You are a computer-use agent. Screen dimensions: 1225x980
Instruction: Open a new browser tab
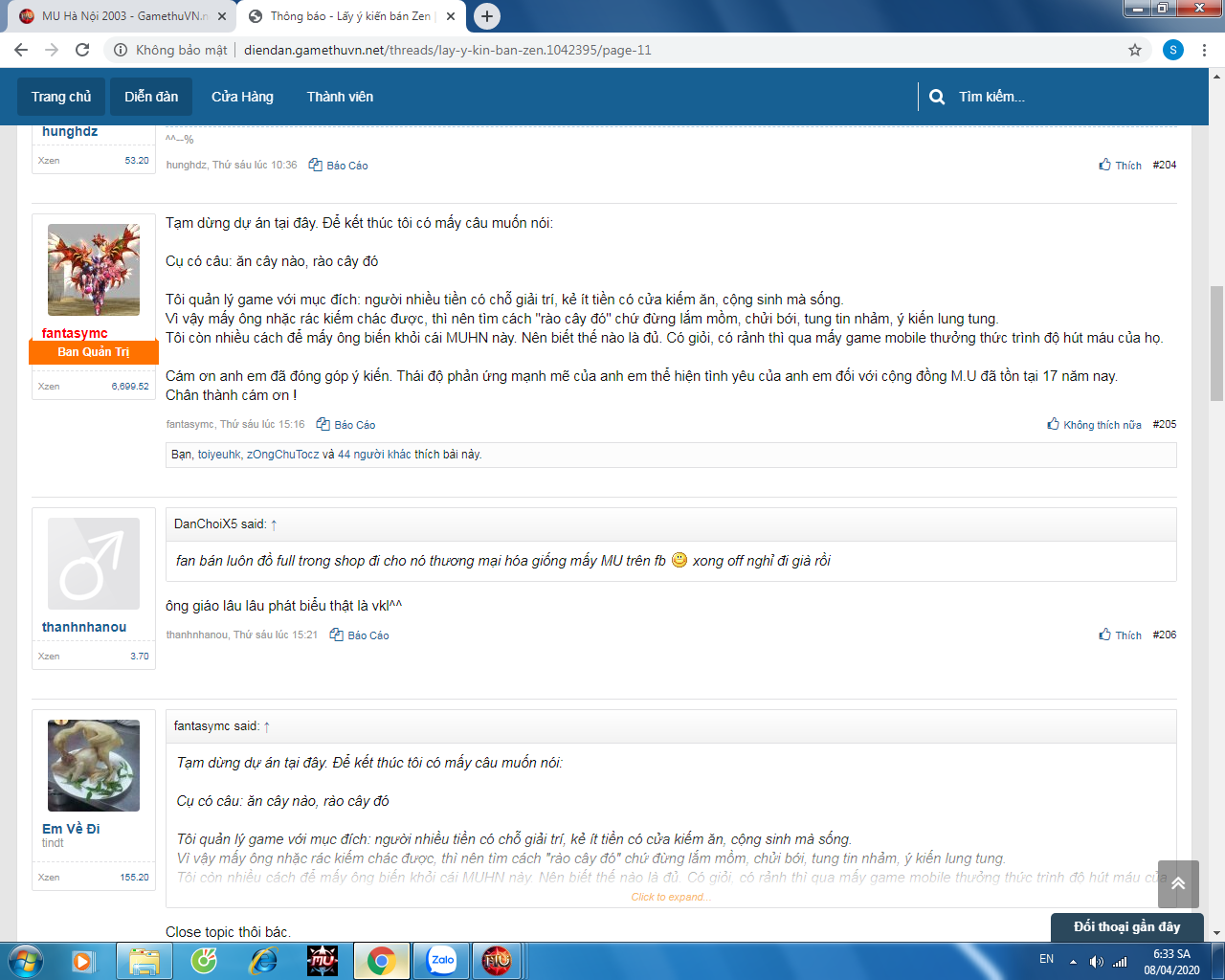tap(487, 16)
